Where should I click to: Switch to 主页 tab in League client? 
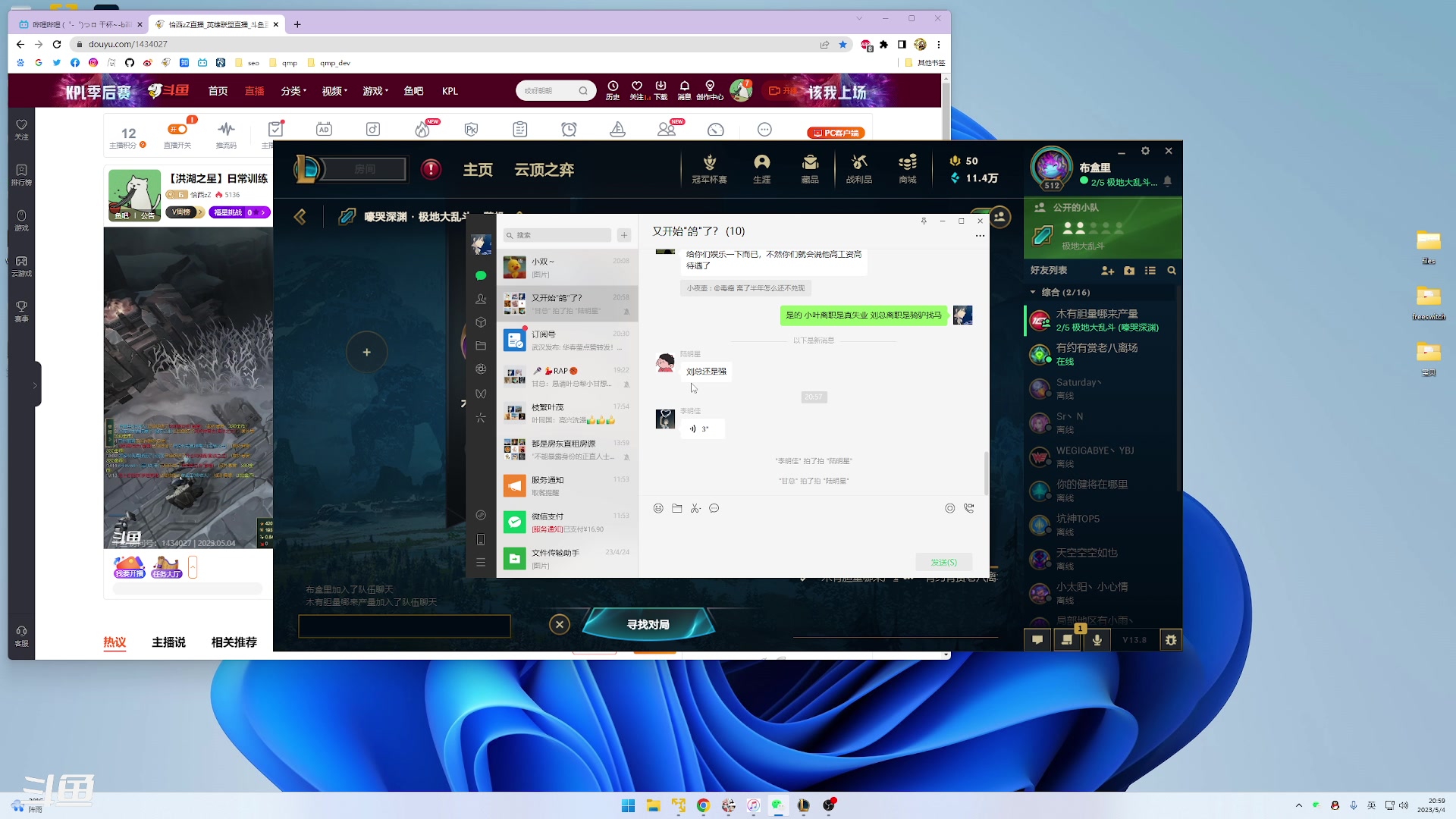coord(478,170)
